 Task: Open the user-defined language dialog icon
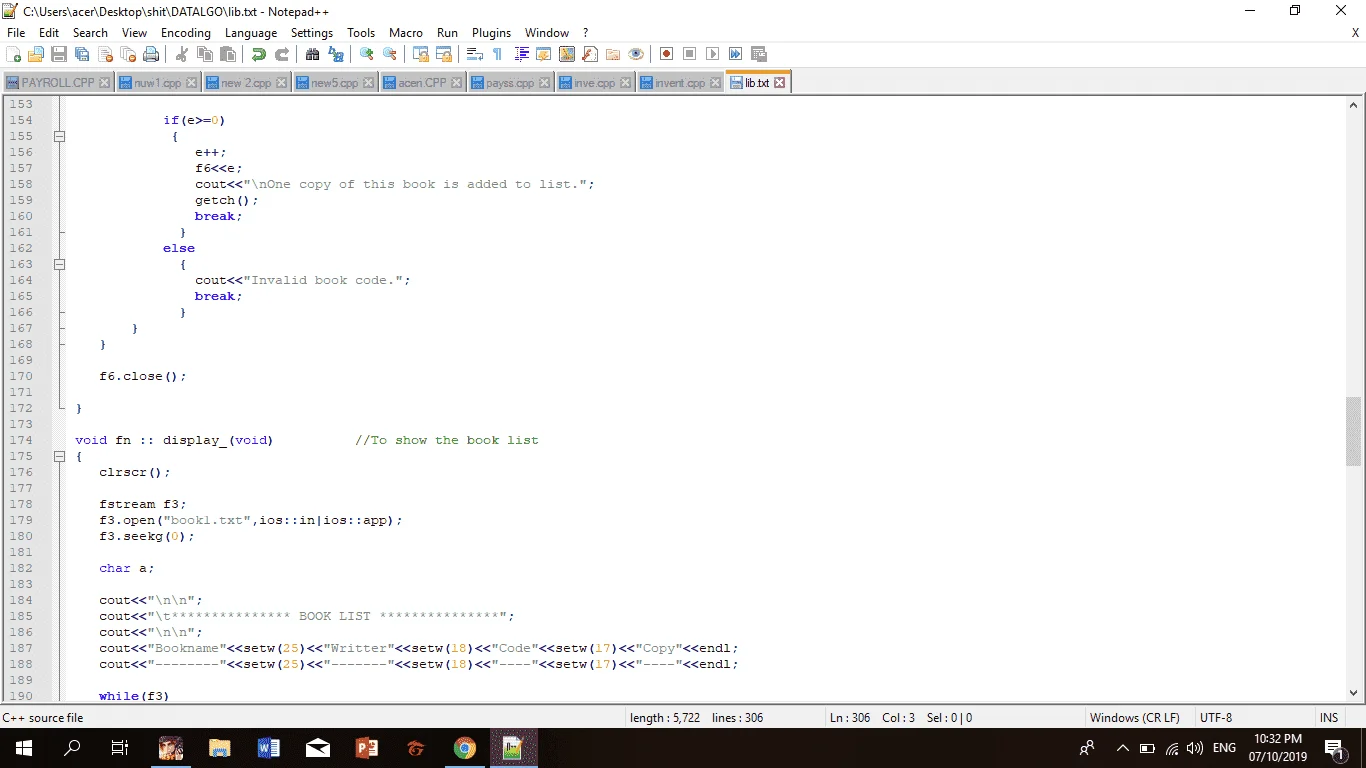tap(544, 54)
